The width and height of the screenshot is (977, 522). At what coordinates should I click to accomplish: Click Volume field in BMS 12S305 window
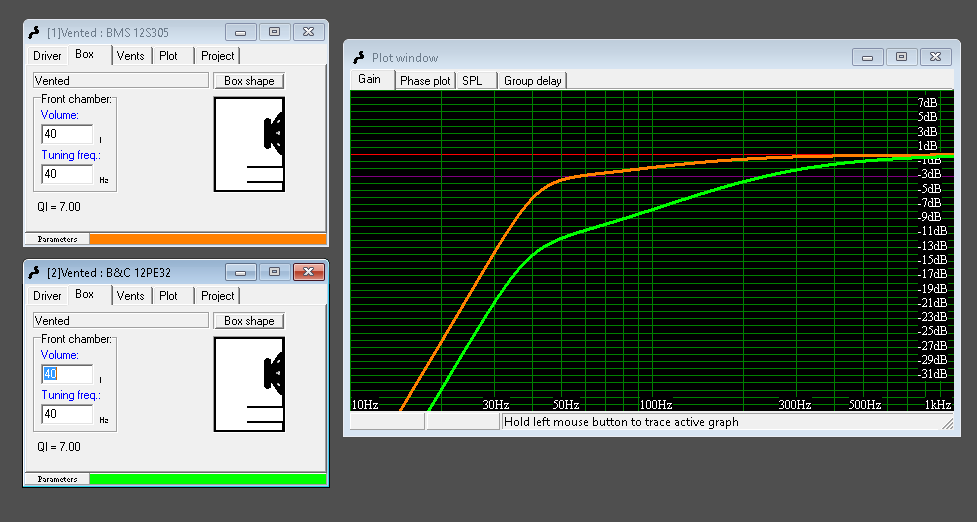point(67,134)
